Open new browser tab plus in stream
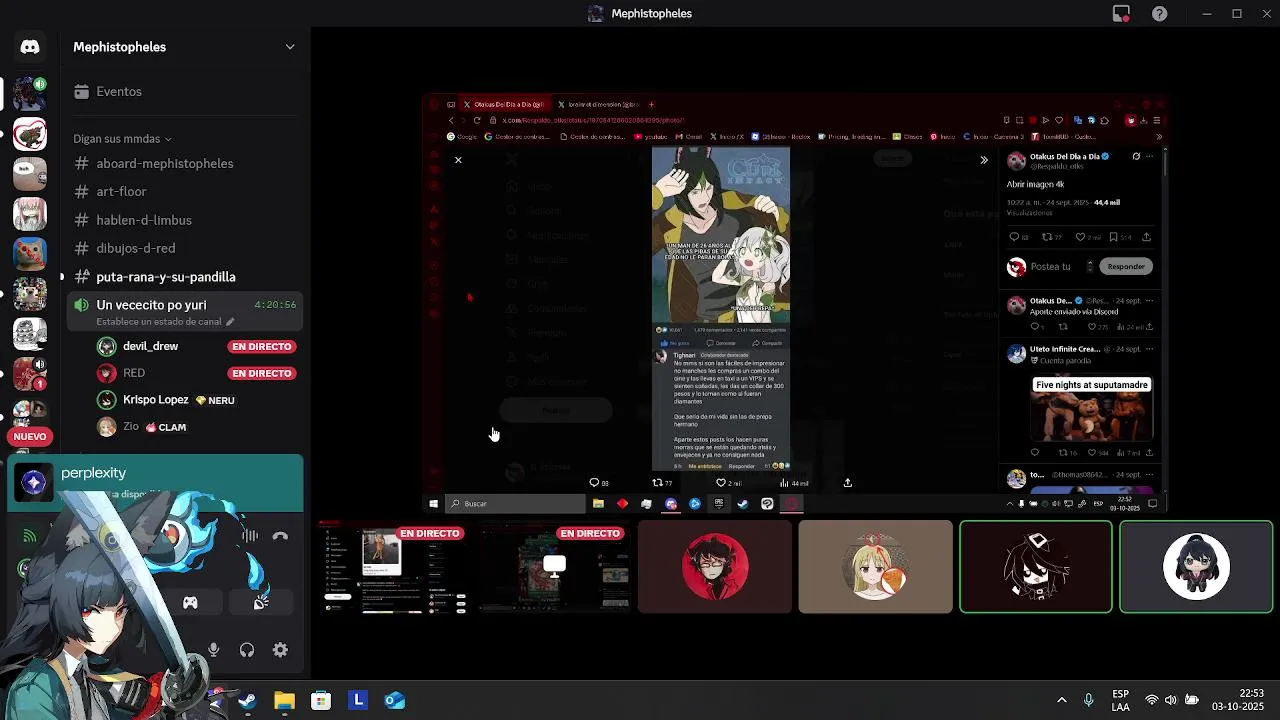 click(x=652, y=104)
